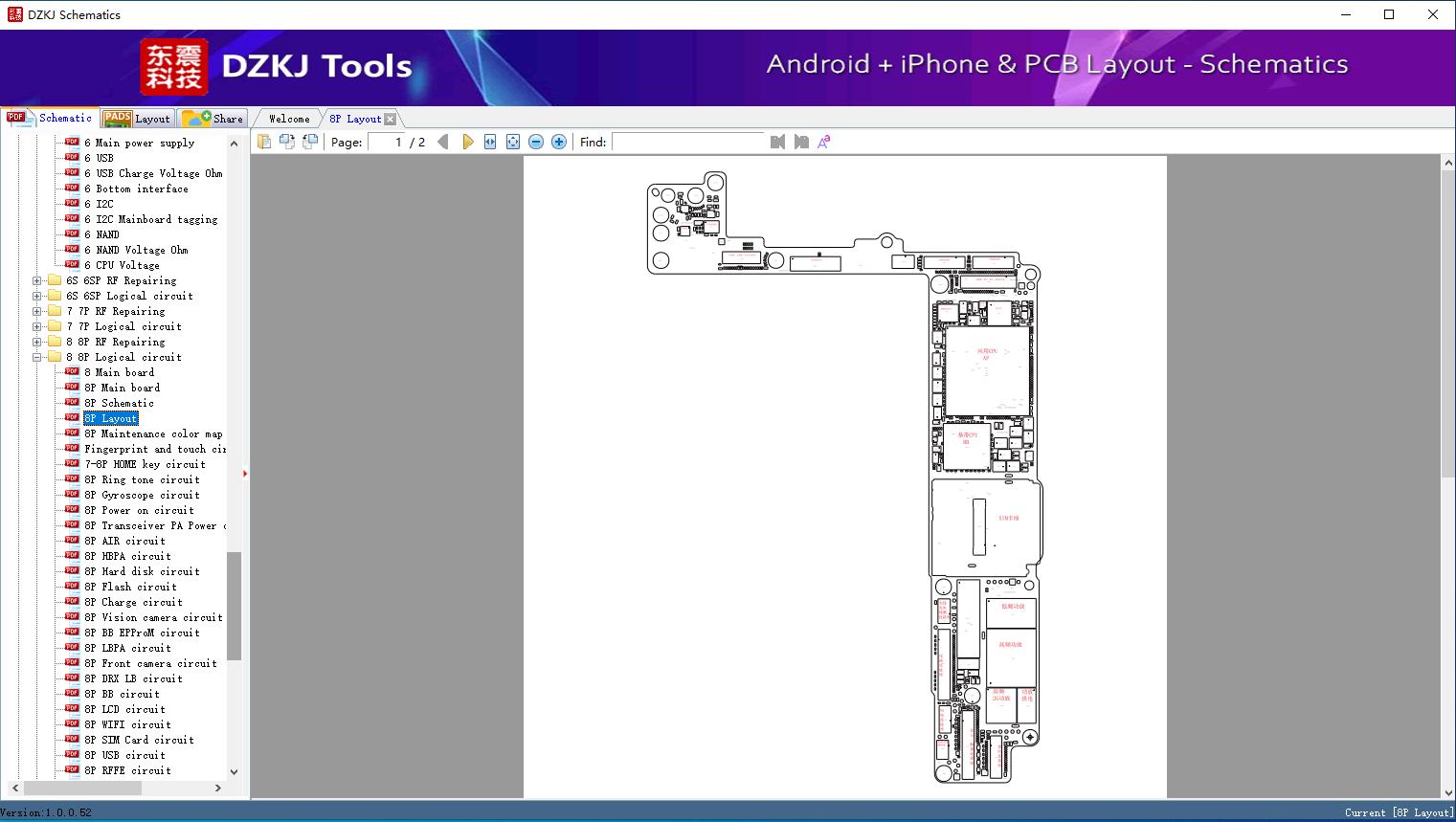
Task: Select the 8P Layout document tab
Action: pyautogui.click(x=355, y=119)
